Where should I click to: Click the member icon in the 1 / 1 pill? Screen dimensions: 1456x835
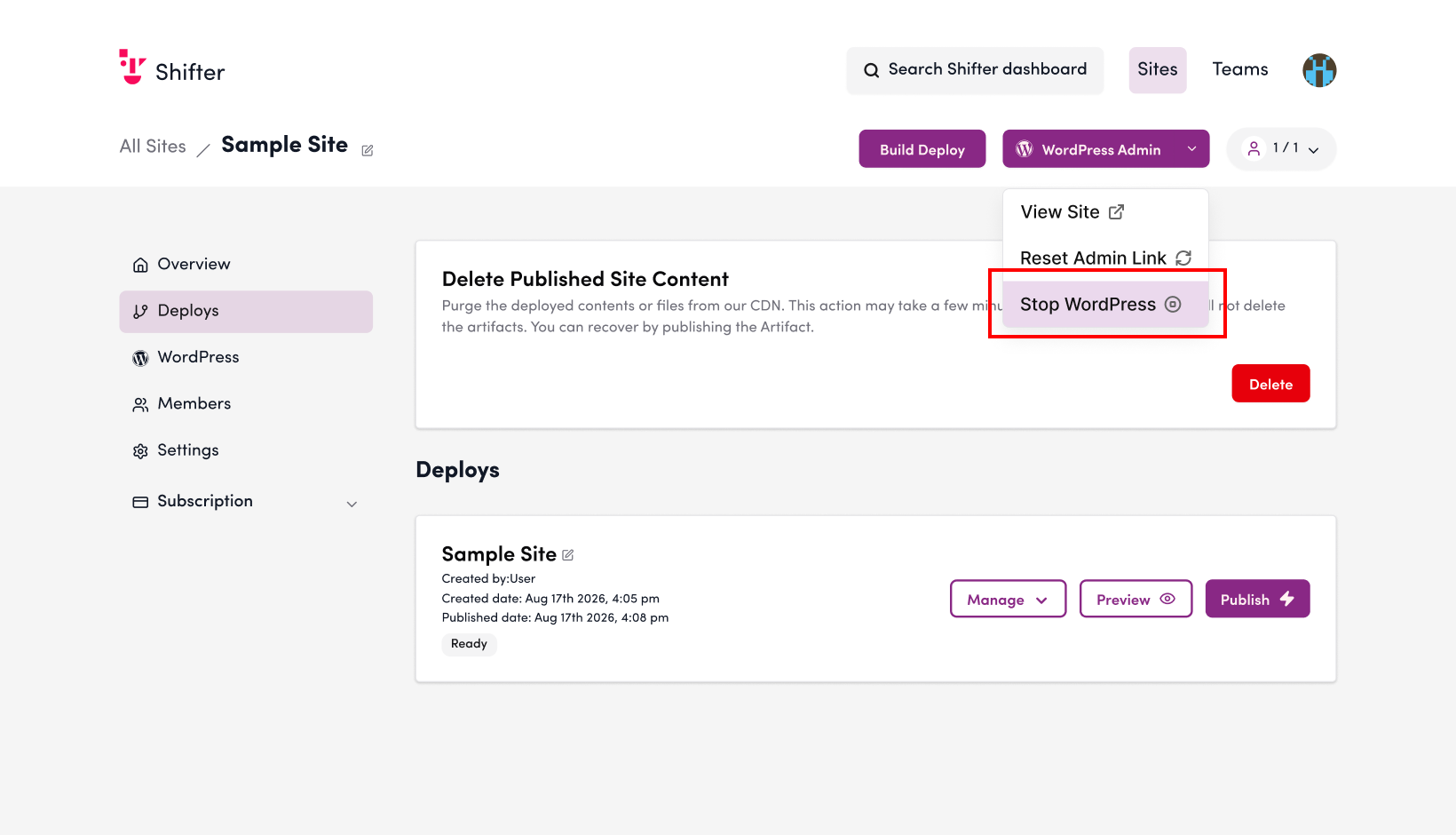tap(1254, 148)
